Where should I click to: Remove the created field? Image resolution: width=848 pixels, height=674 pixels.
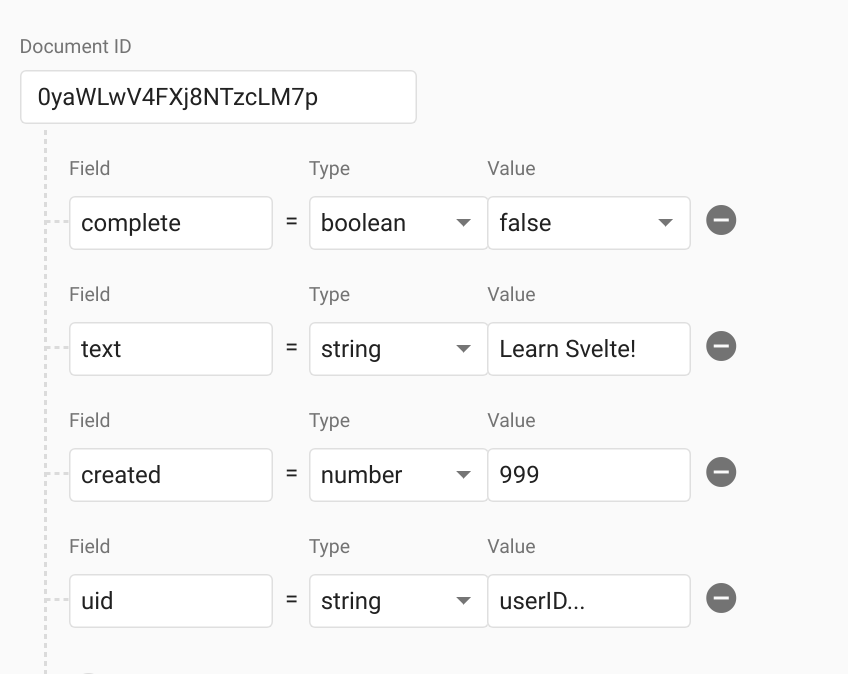[722, 473]
